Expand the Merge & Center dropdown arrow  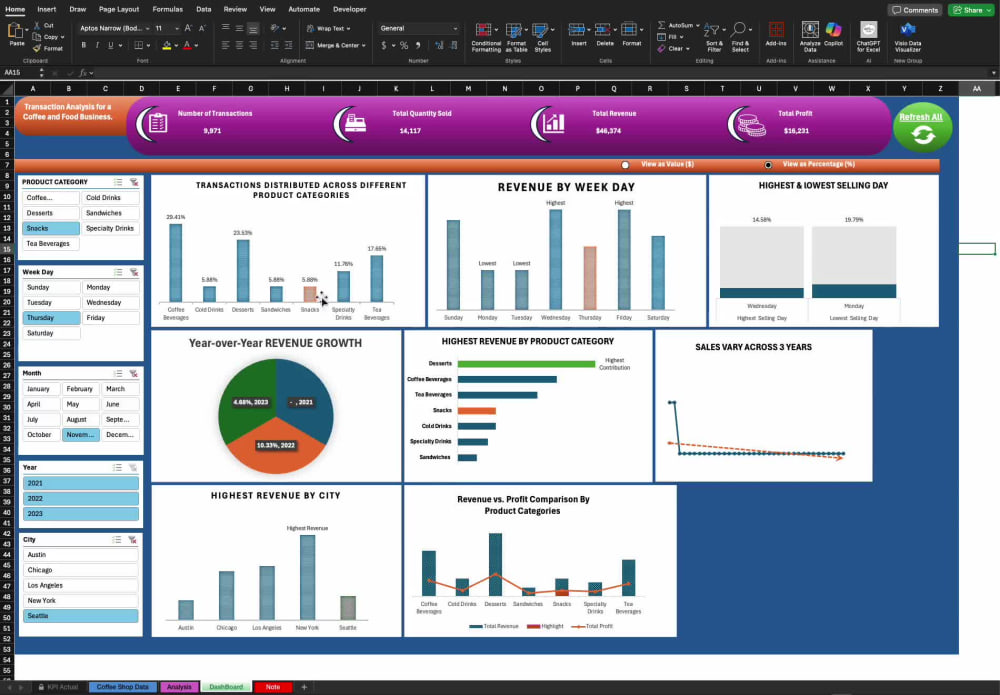click(364, 46)
